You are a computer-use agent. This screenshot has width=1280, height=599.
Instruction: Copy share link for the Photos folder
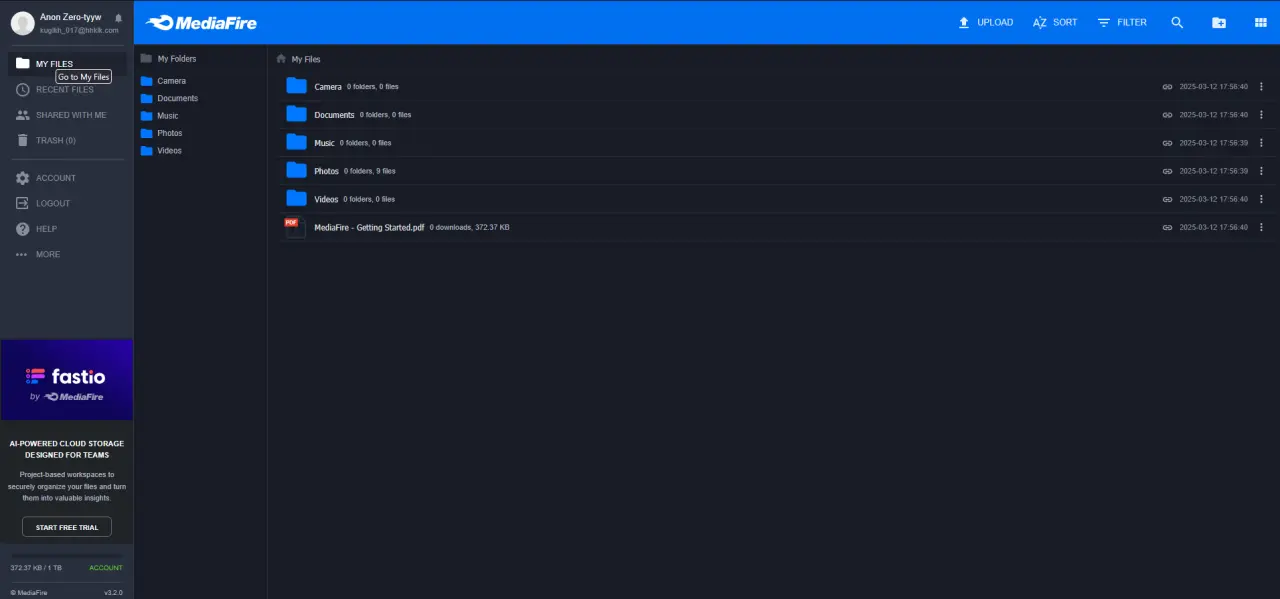pos(1167,171)
